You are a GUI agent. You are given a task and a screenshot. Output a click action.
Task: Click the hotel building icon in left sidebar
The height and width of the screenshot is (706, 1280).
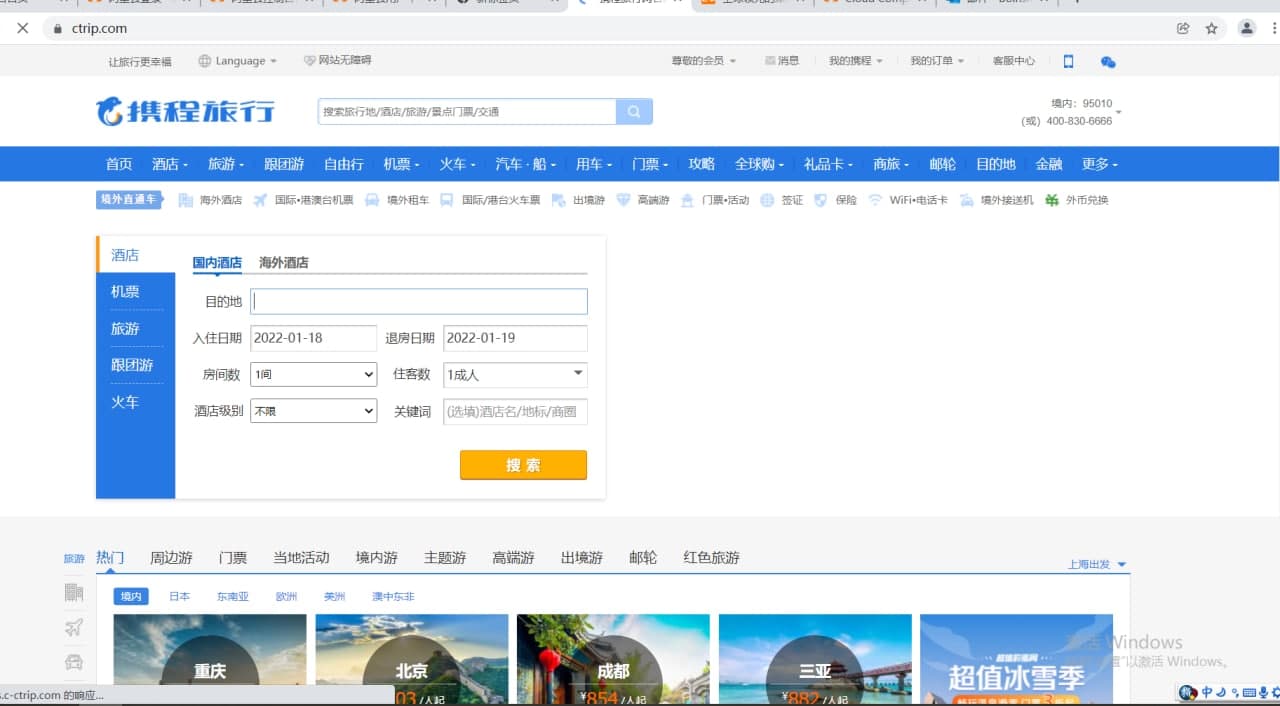coord(74,592)
